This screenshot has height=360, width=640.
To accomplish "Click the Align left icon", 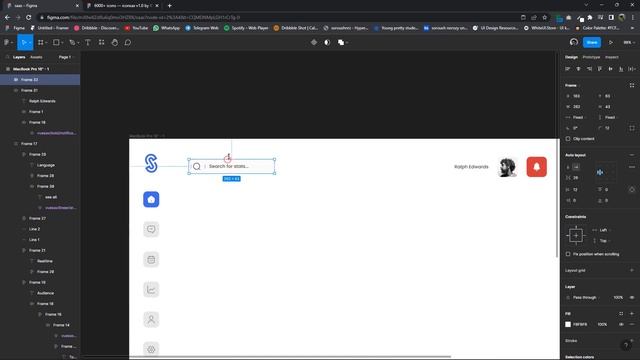I will pyautogui.click(x=568, y=69).
